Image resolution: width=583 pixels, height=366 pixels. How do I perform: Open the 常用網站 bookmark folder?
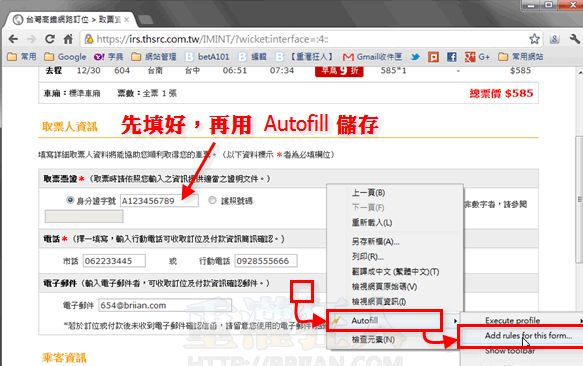tap(521, 57)
